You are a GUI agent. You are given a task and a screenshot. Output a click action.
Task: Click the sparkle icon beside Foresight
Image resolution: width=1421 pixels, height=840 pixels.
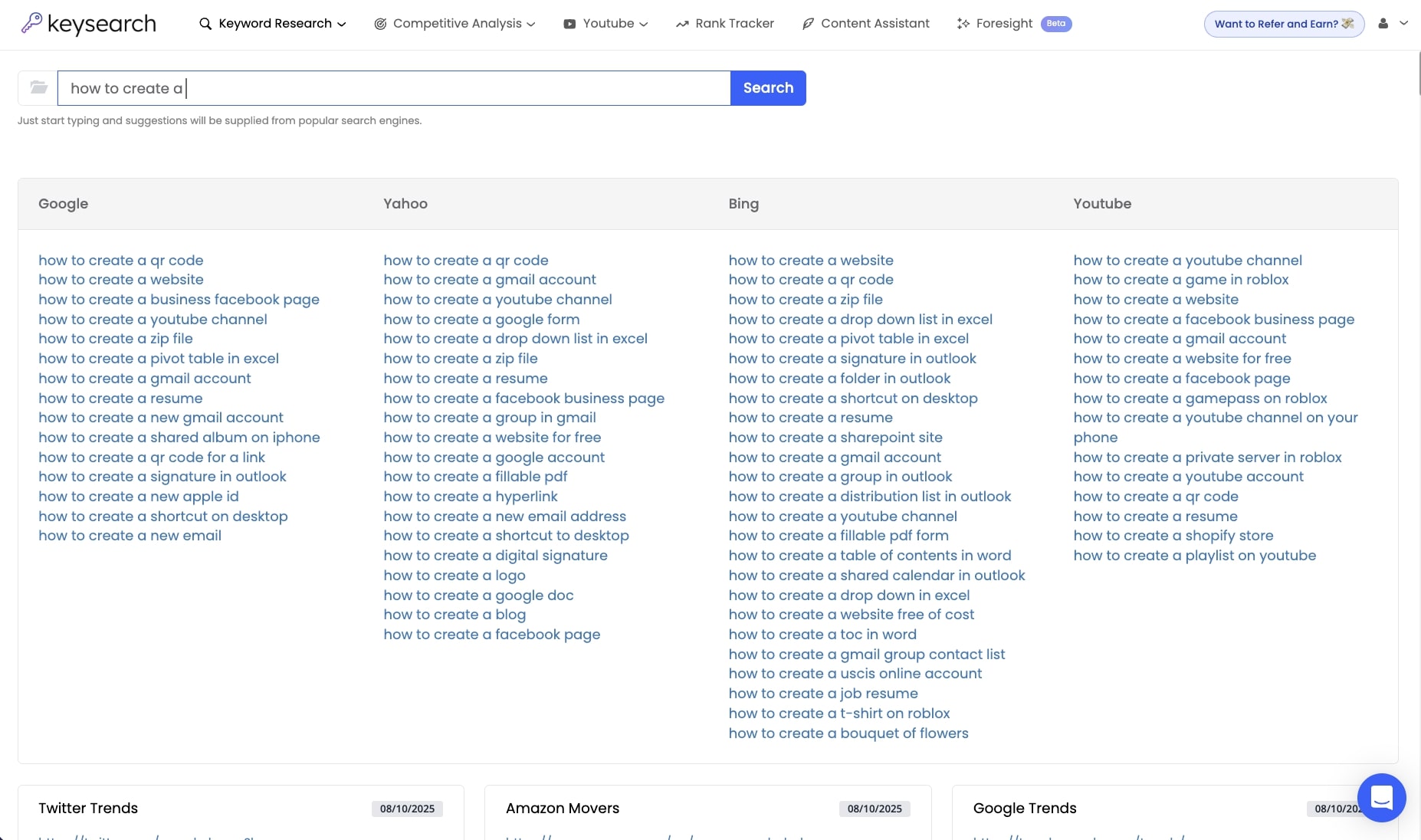963,24
